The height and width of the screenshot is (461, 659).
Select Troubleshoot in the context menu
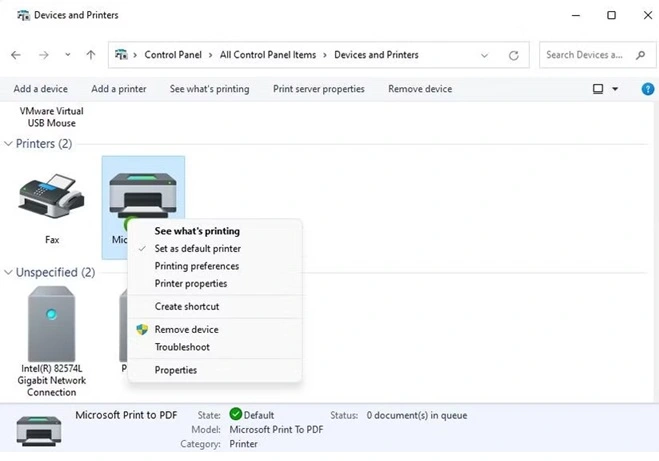click(x=182, y=347)
